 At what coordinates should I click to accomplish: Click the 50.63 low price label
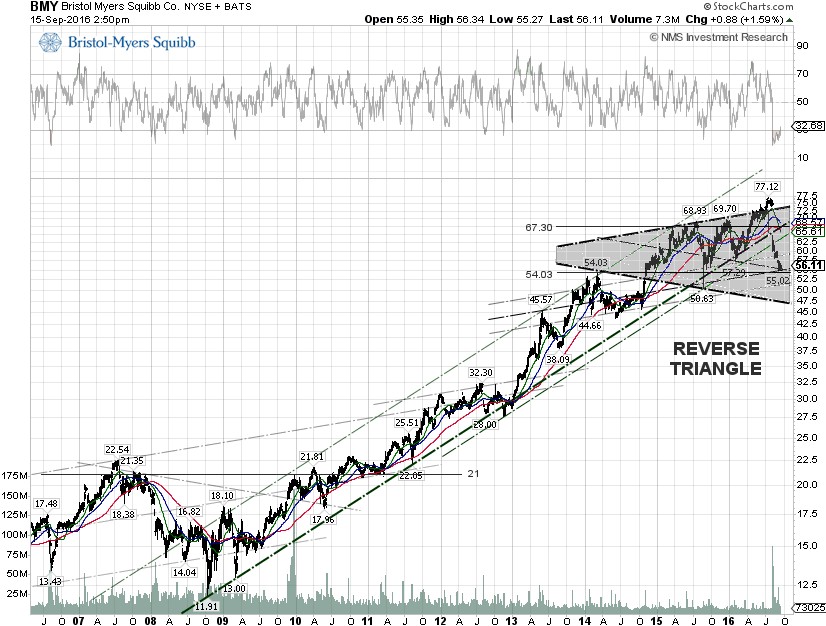(x=702, y=298)
